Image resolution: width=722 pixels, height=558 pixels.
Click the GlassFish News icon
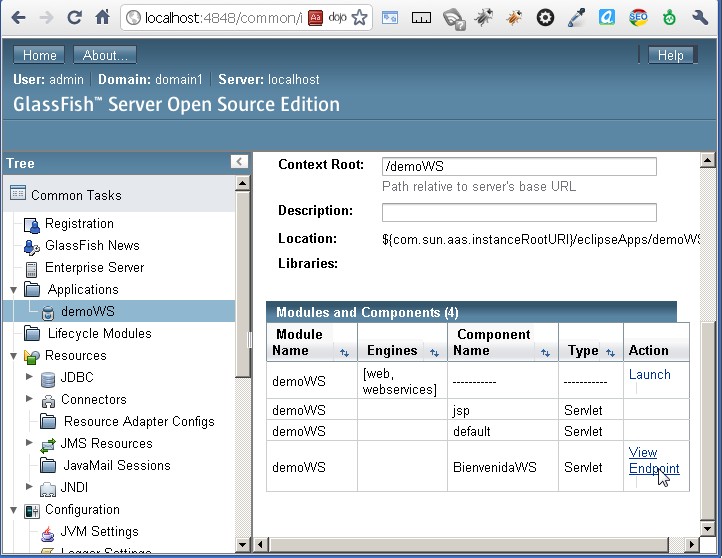(x=32, y=247)
